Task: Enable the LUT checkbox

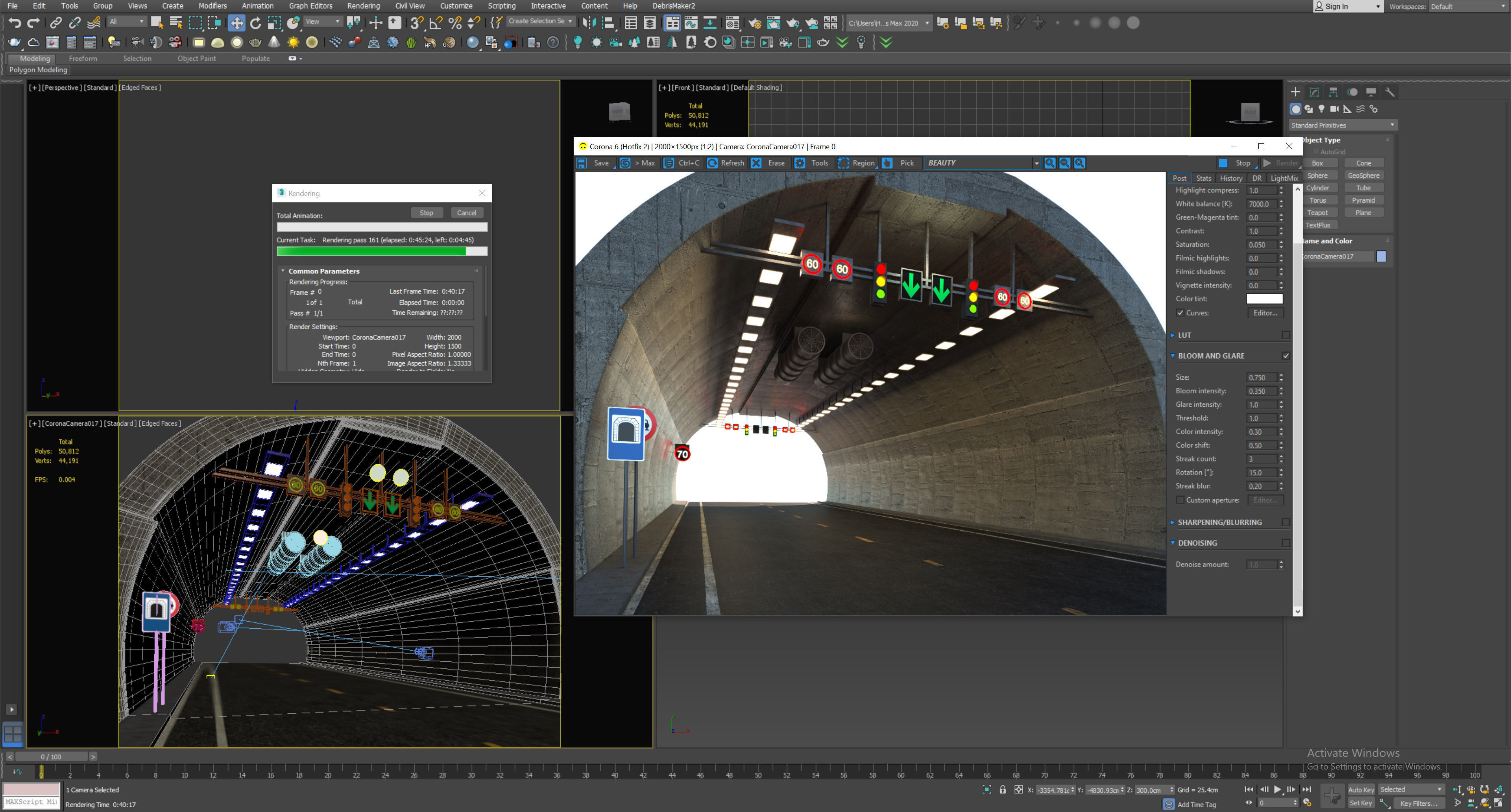Action: point(1286,335)
